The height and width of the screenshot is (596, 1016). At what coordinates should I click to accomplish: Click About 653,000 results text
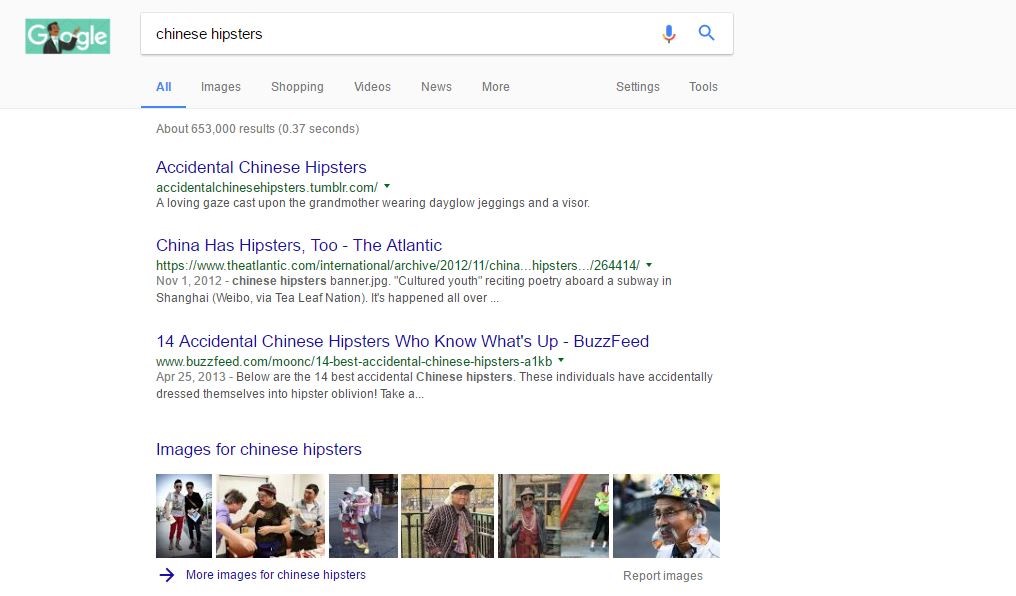tap(257, 129)
